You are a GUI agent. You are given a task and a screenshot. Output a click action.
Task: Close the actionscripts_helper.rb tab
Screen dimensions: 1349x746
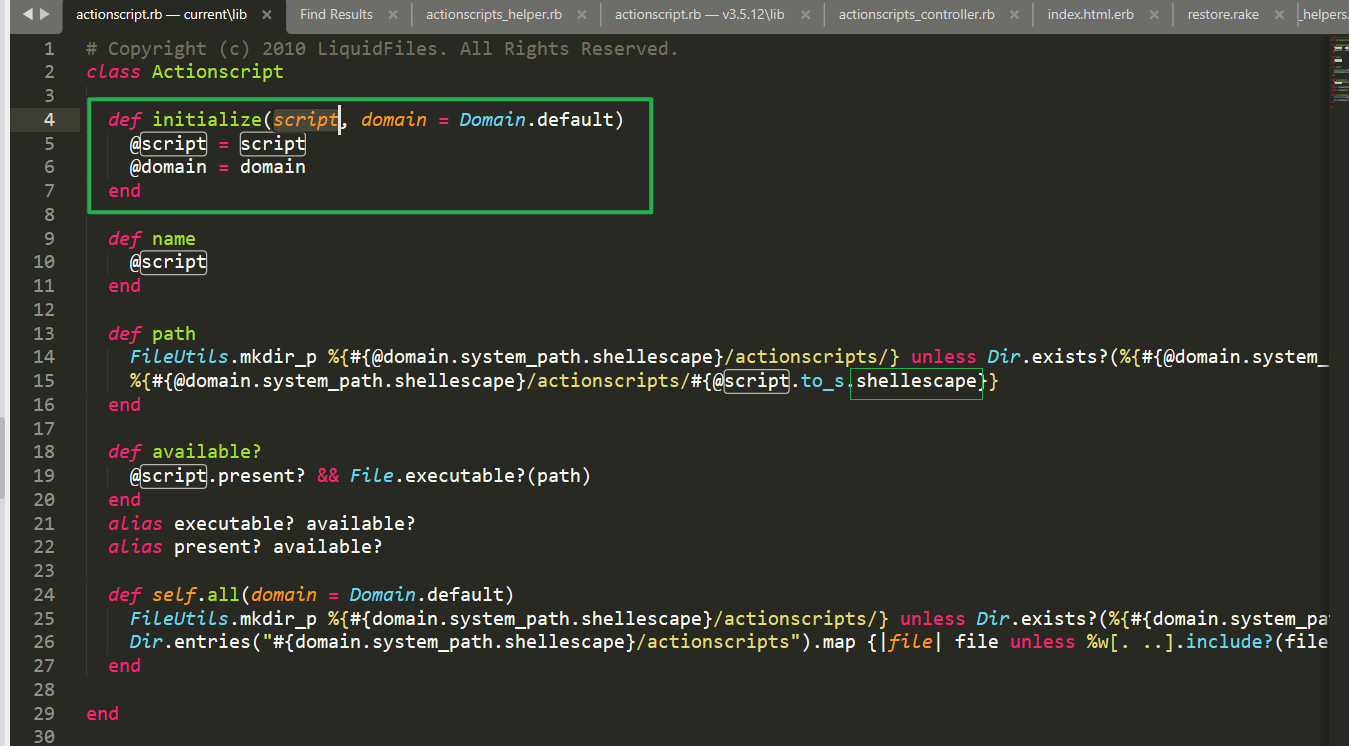(583, 15)
